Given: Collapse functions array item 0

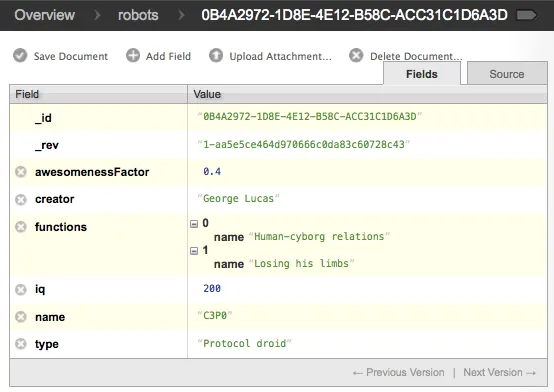Looking at the screenshot, I should tap(194, 224).
